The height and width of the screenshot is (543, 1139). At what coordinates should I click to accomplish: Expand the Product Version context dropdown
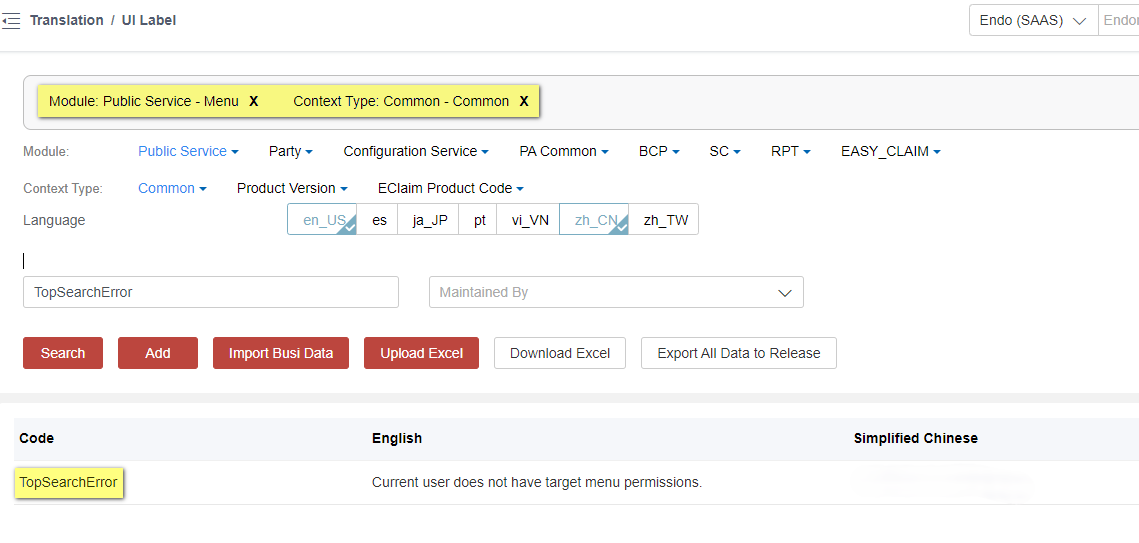point(292,188)
